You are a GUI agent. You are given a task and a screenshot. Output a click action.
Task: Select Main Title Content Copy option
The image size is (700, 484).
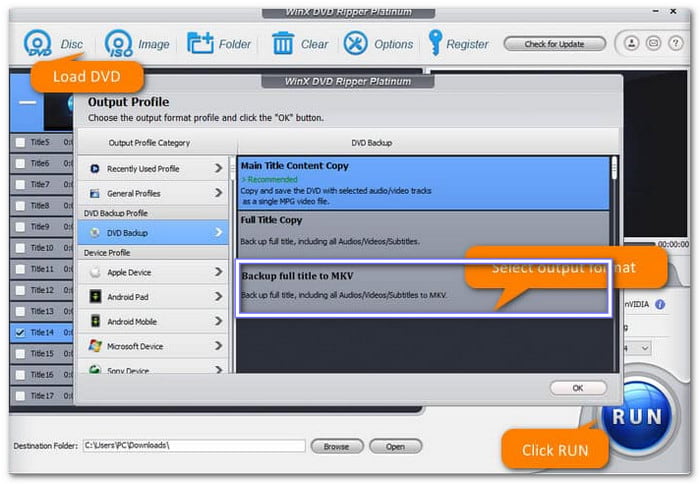(422, 181)
